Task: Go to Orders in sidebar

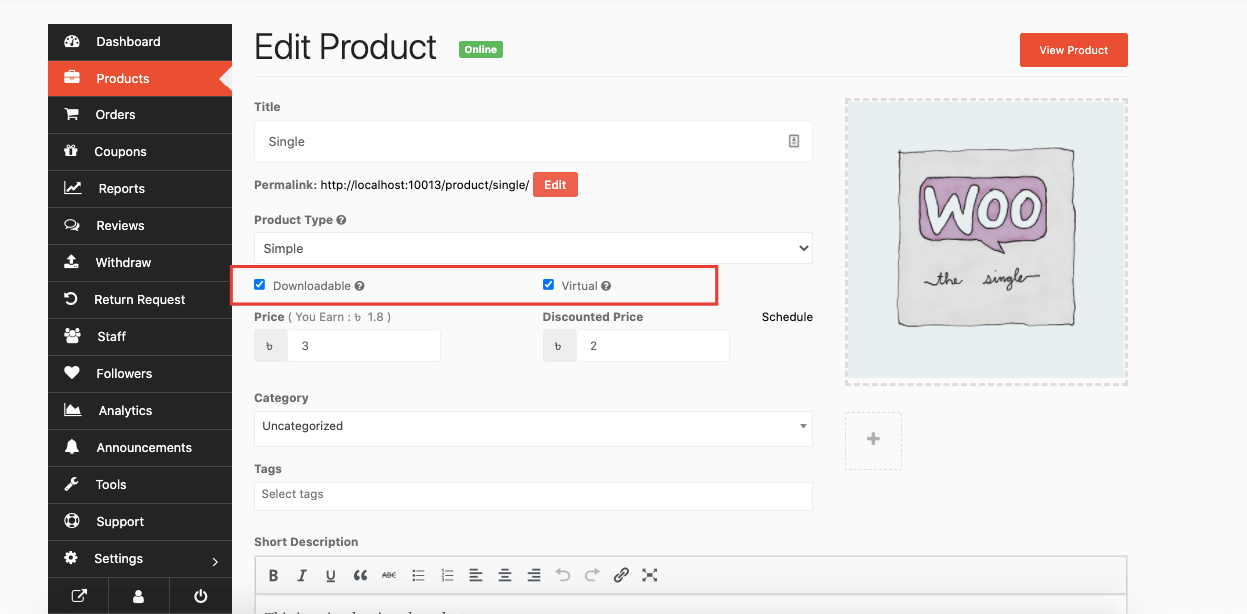Action: 115,115
